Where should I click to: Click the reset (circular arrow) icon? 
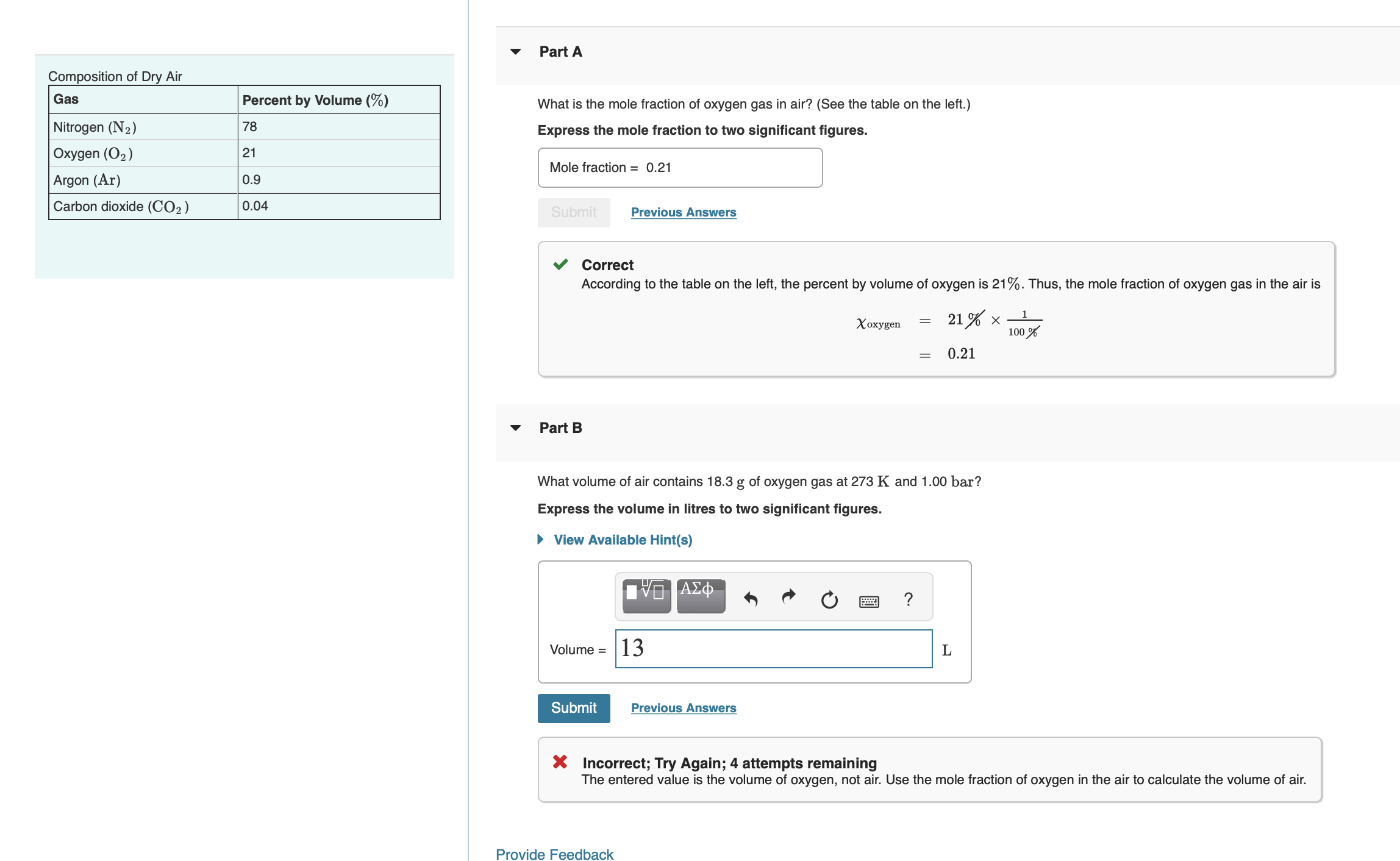[x=829, y=600]
